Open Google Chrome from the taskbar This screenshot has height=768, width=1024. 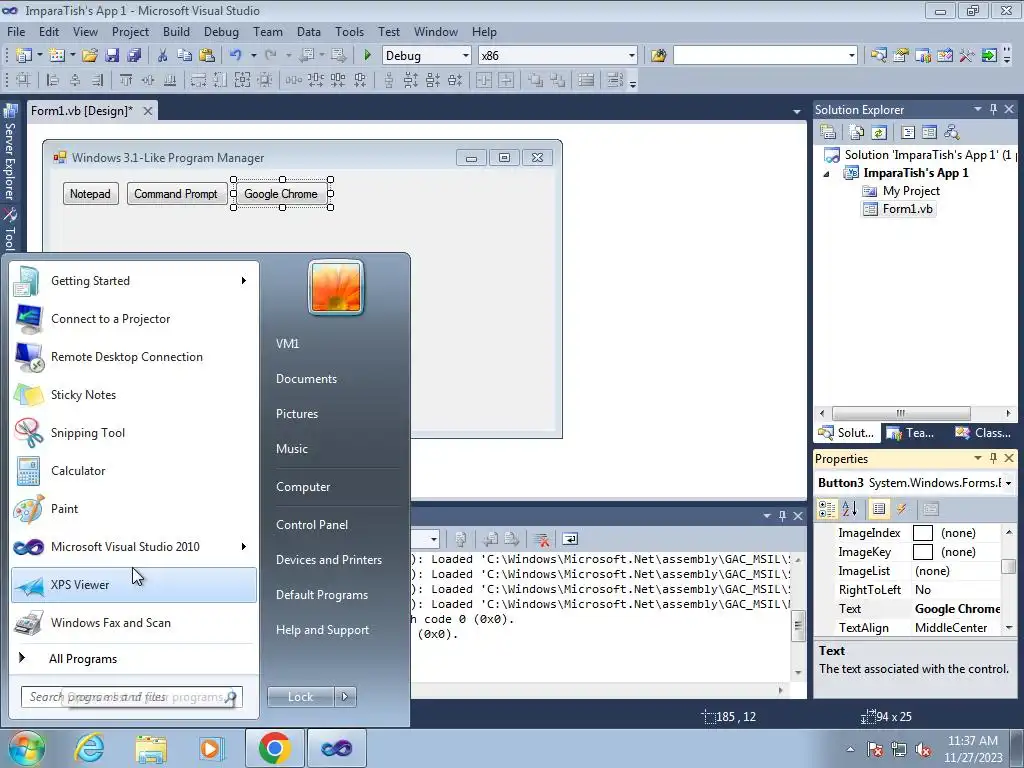coord(274,748)
